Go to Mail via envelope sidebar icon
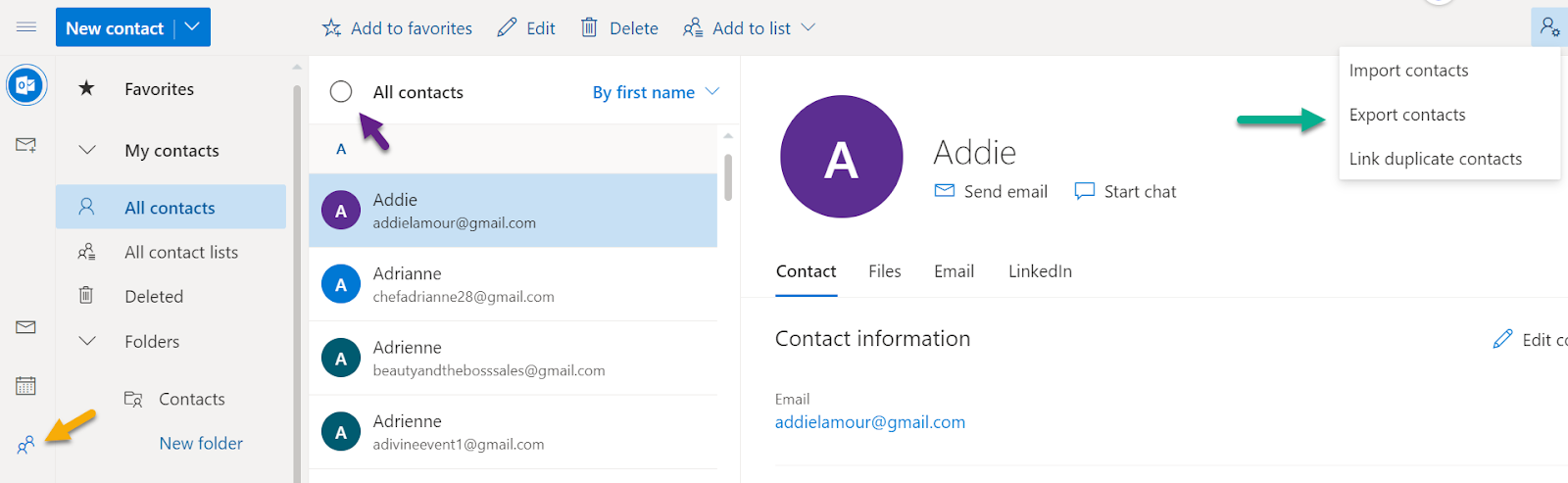1568x483 pixels. [x=26, y=327]
